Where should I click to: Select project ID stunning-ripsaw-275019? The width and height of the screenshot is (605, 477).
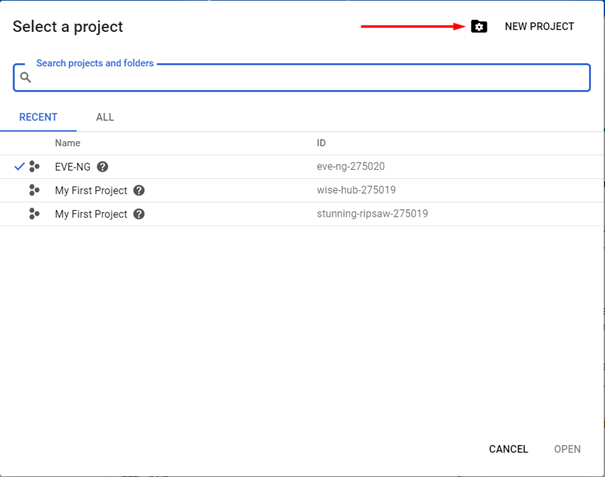pos(372,214)
